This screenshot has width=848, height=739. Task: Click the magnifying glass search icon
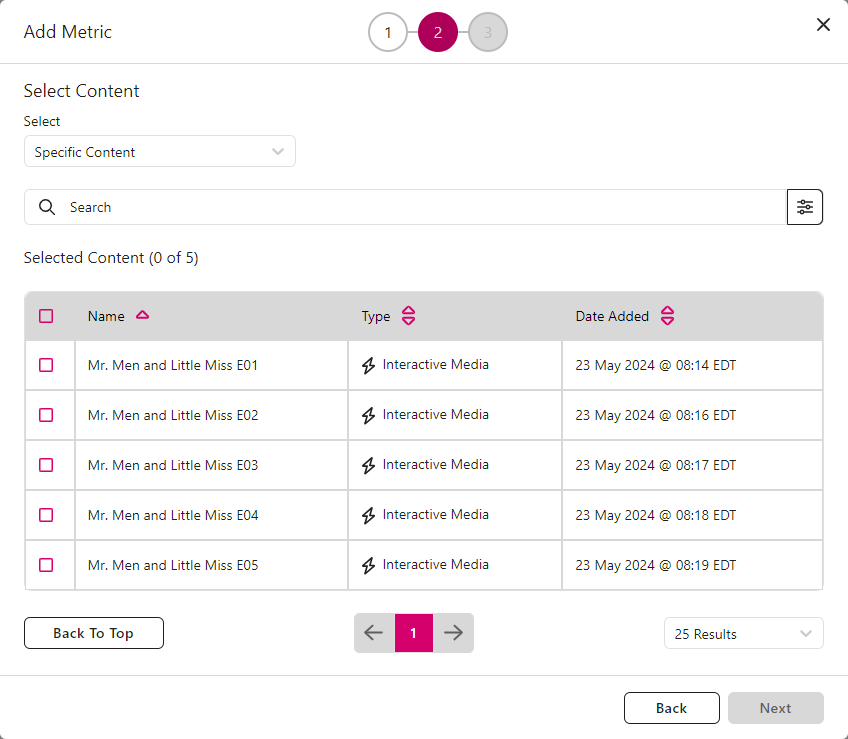click(47, 207)
